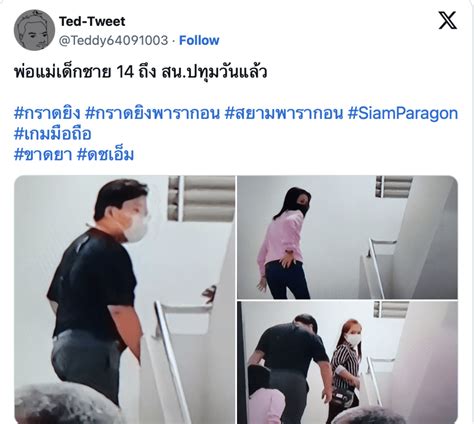Viewport: 474px width, 424px height.
Task: Click the words พ่อแม่เด็กชาย in the tweet
Action: tap(63, 72)
